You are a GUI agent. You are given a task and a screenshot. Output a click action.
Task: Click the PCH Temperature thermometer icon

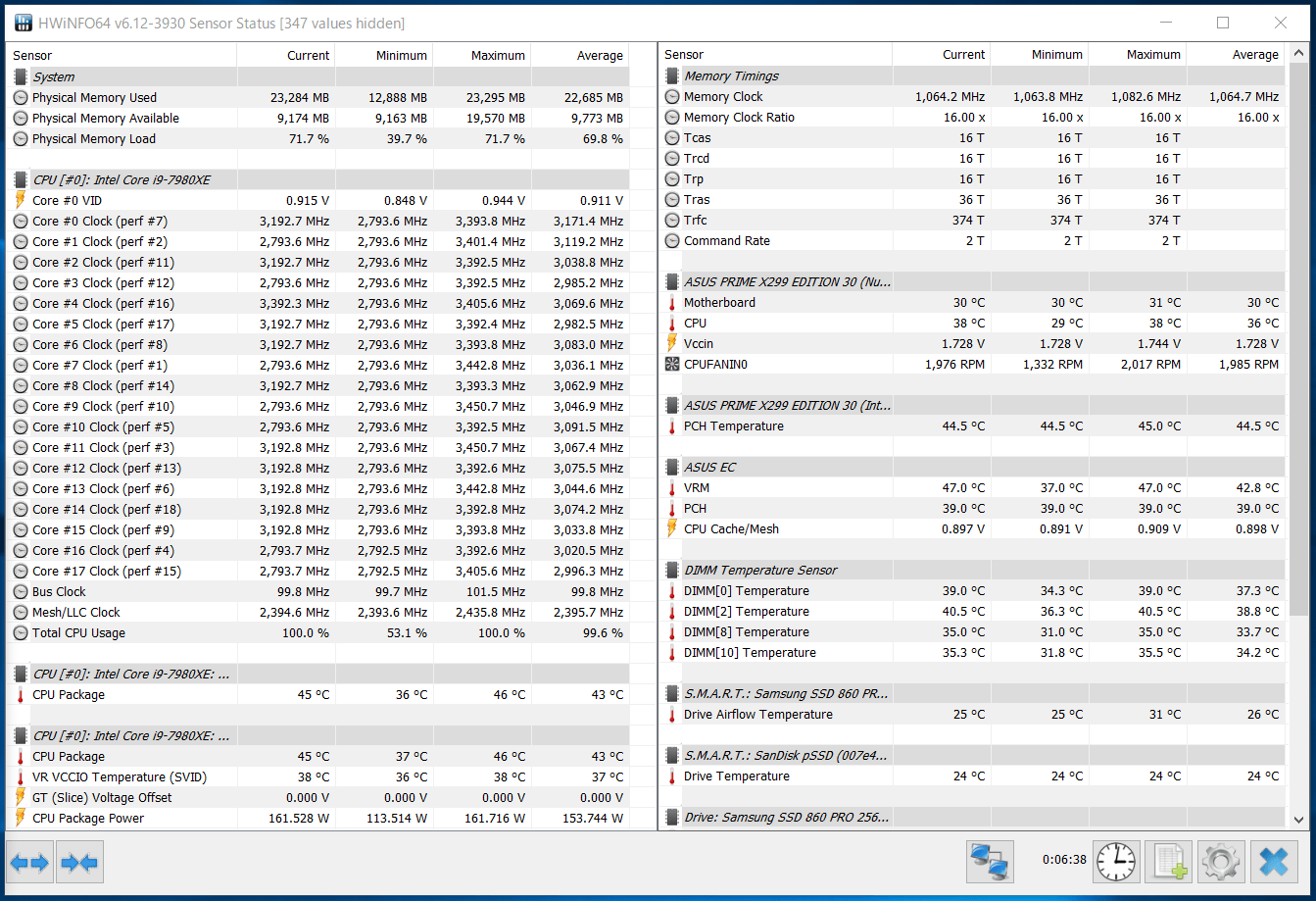click(x=672, y=425)
